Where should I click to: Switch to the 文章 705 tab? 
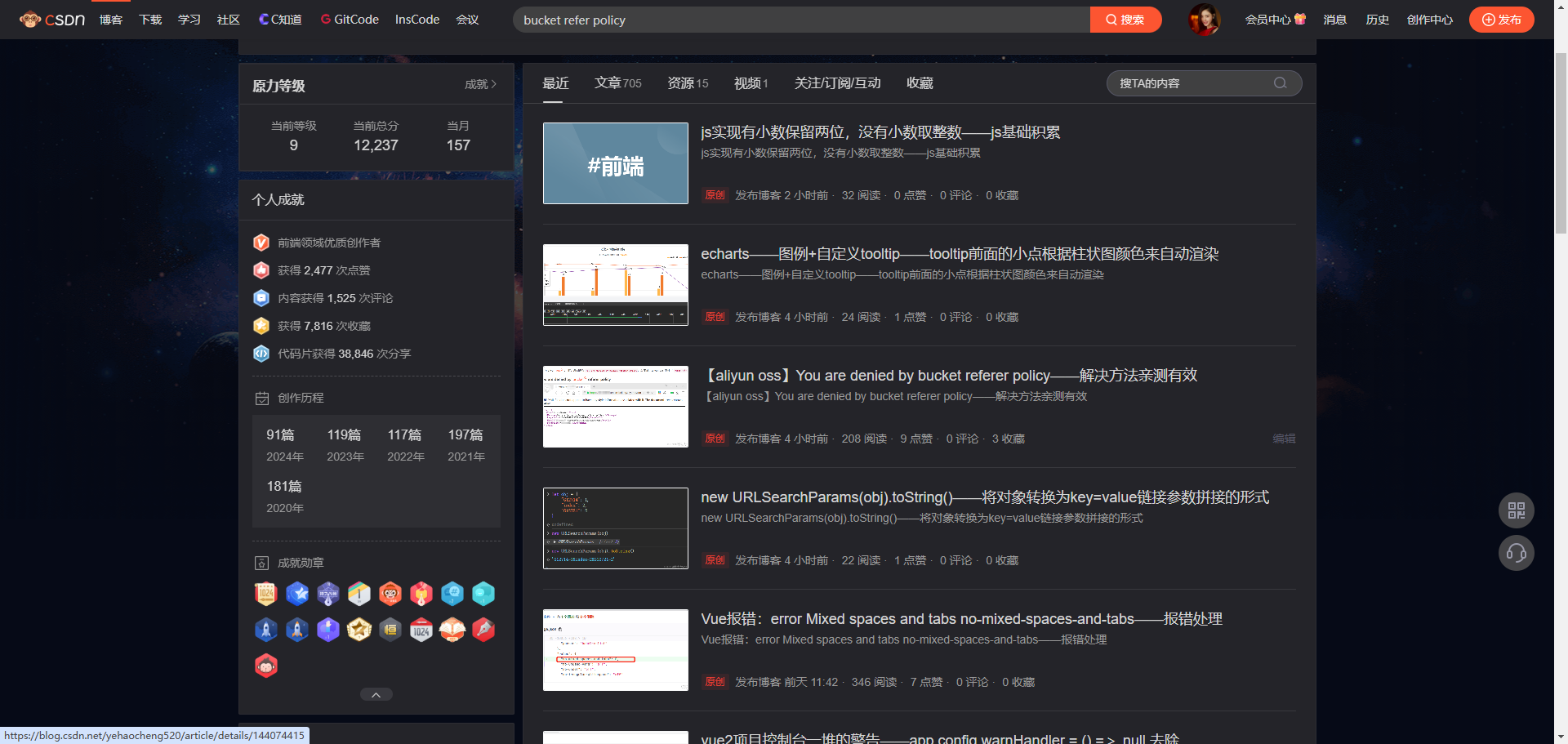click(618, 83)
